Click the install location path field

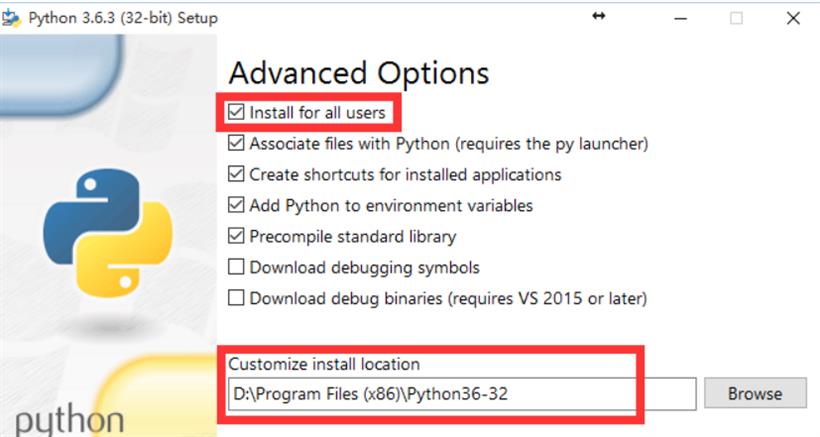point(460,394)
